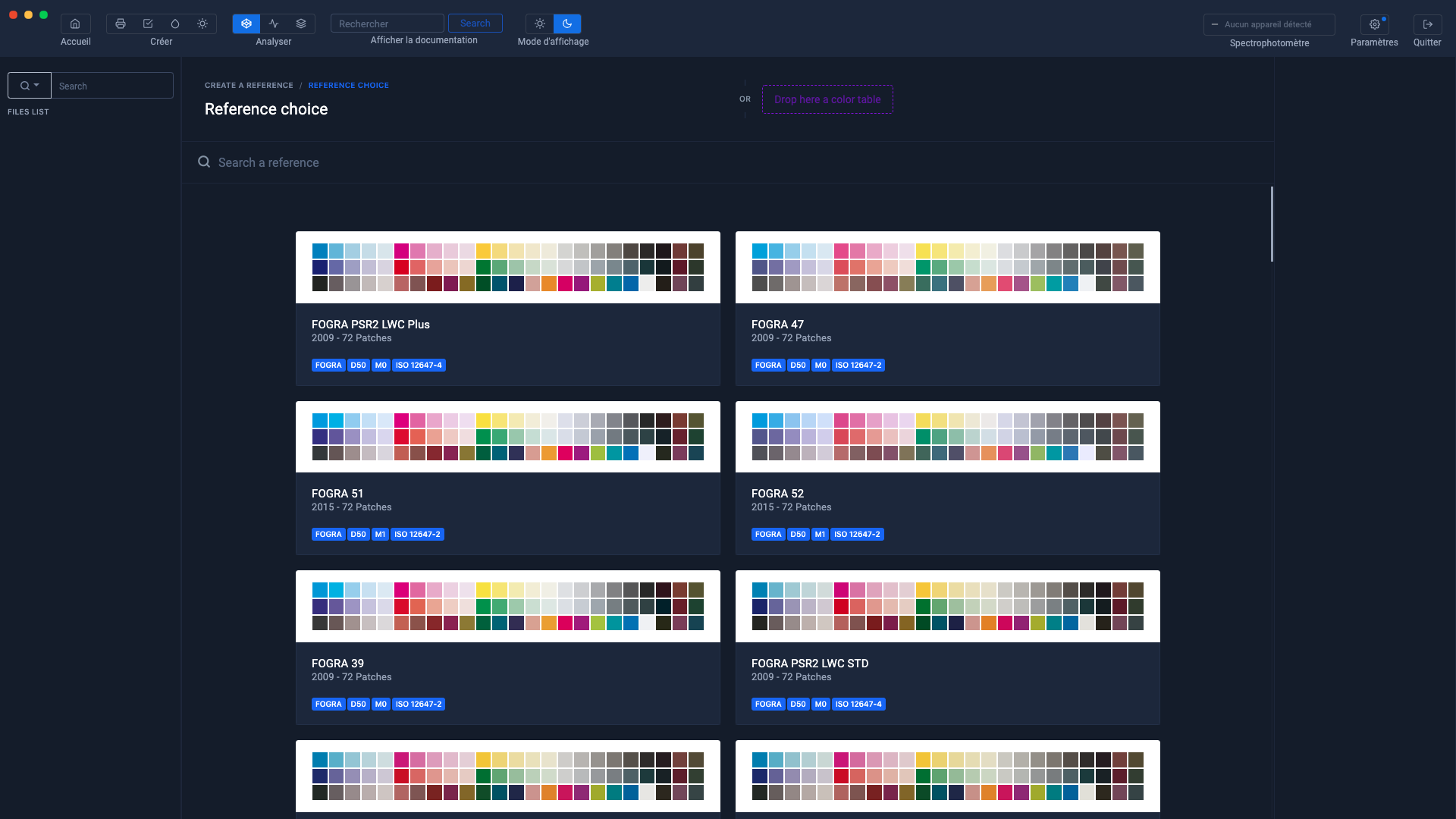This screenshot has height=819, width=1456.
Task: Select the FOGRA 52 card title
Action: point(777,493)
